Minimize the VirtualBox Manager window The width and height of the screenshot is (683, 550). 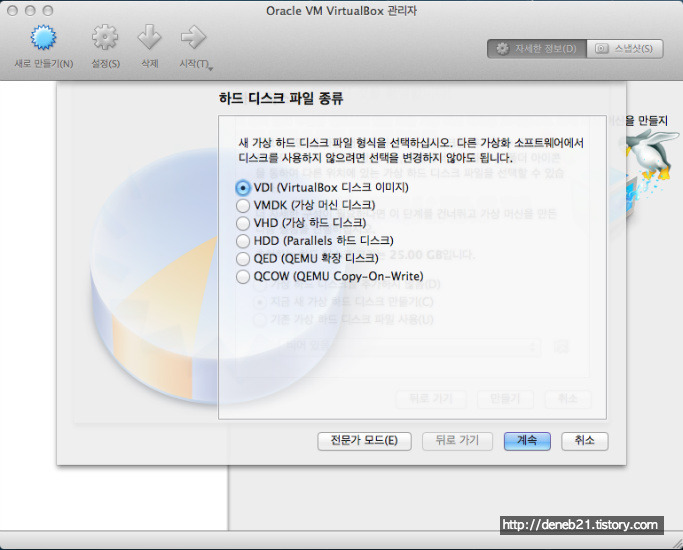click(30, 10)
